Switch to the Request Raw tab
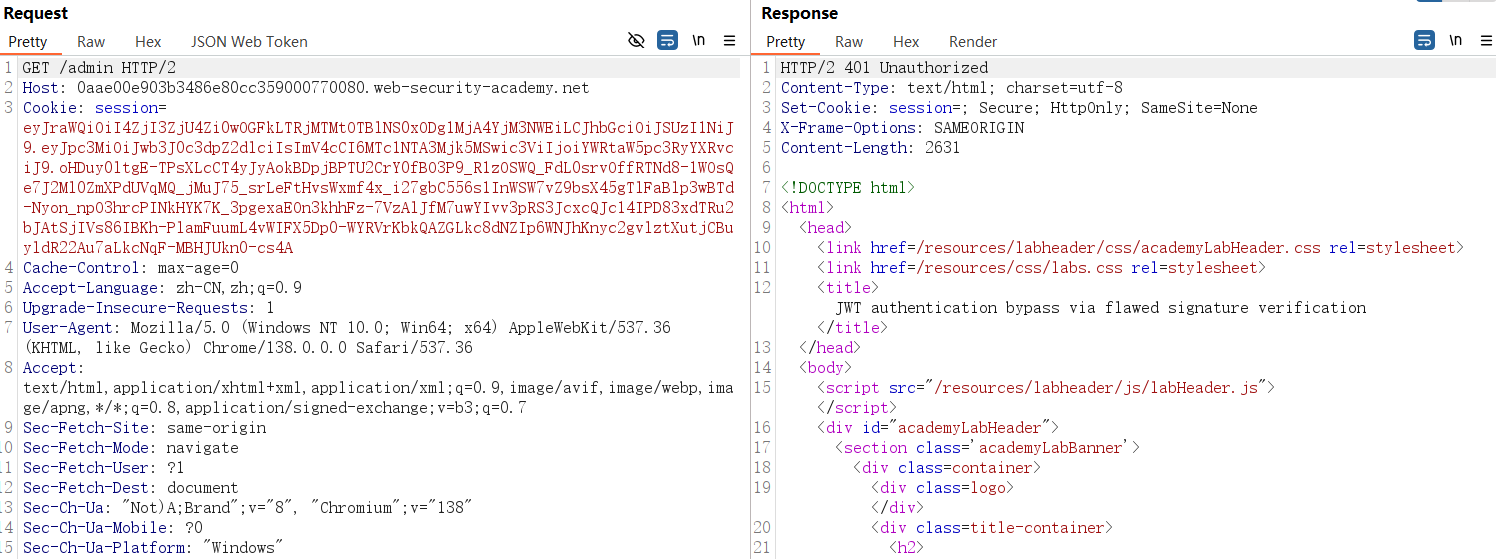 (x=91, y=42)
